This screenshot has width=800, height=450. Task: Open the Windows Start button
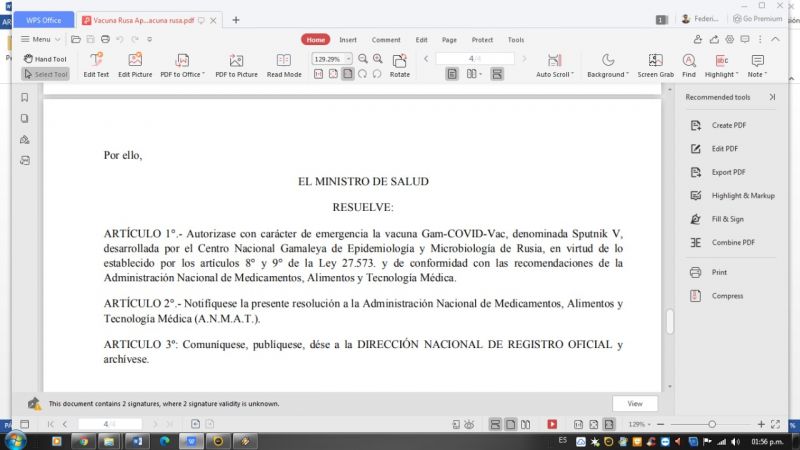pos(16,441)
